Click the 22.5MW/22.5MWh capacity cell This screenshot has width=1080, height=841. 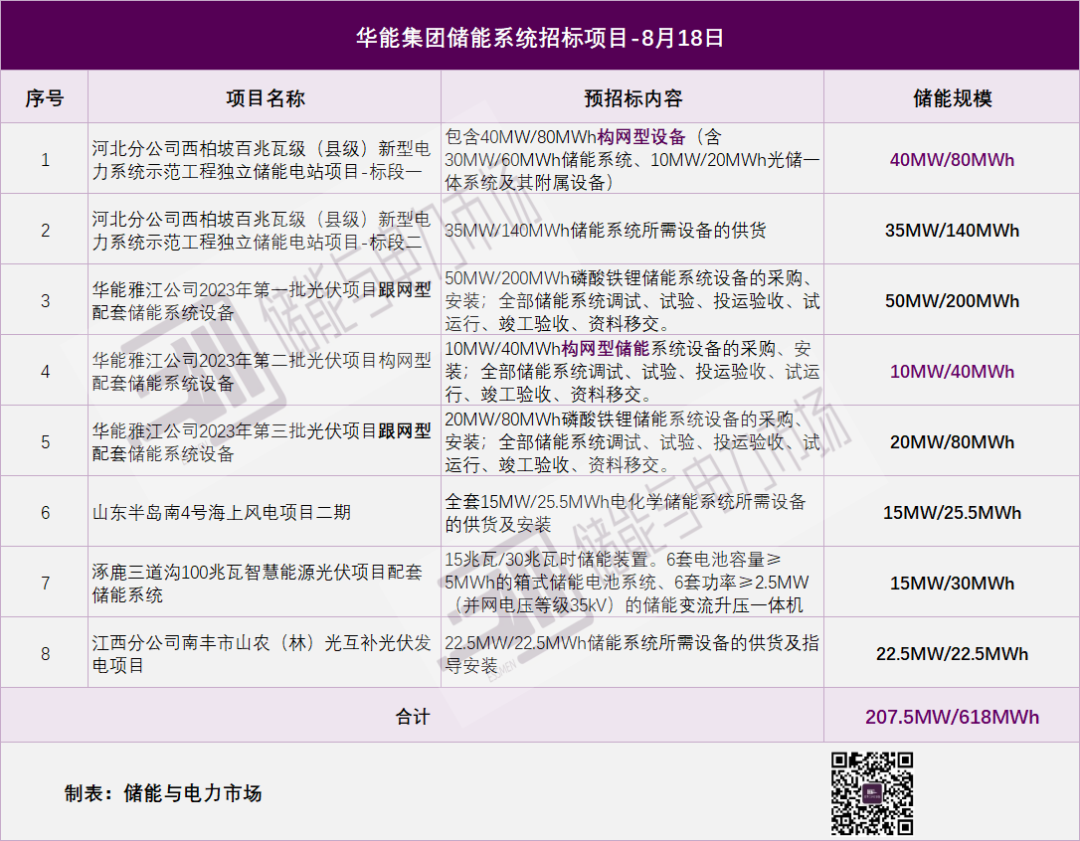coord(951,654)
